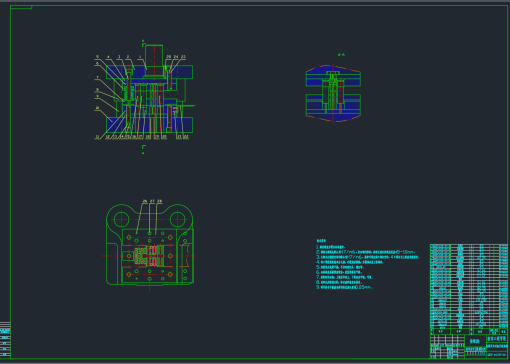Select upper cutting-plane marker above front view
510x364 pixels.
coord(143,44)
